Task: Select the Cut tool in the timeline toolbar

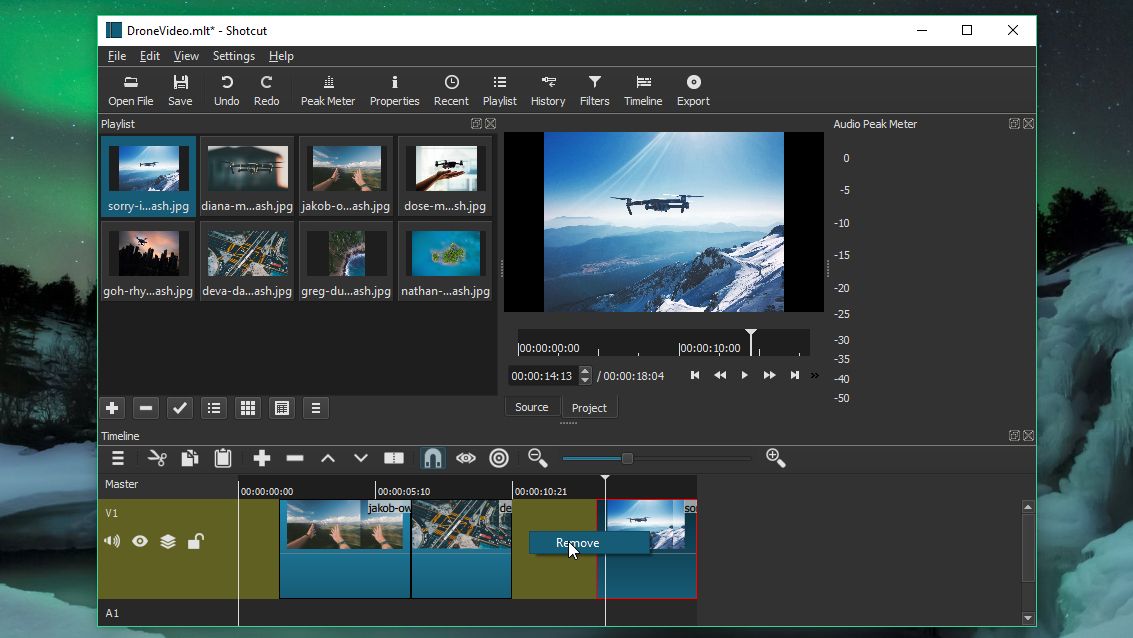Action: 156,458
